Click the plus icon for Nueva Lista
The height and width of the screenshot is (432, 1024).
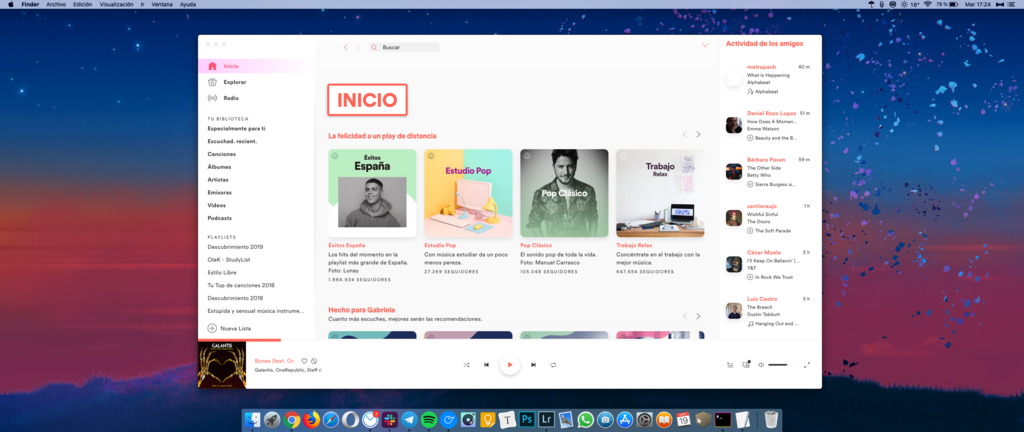[x=212, y=328]
